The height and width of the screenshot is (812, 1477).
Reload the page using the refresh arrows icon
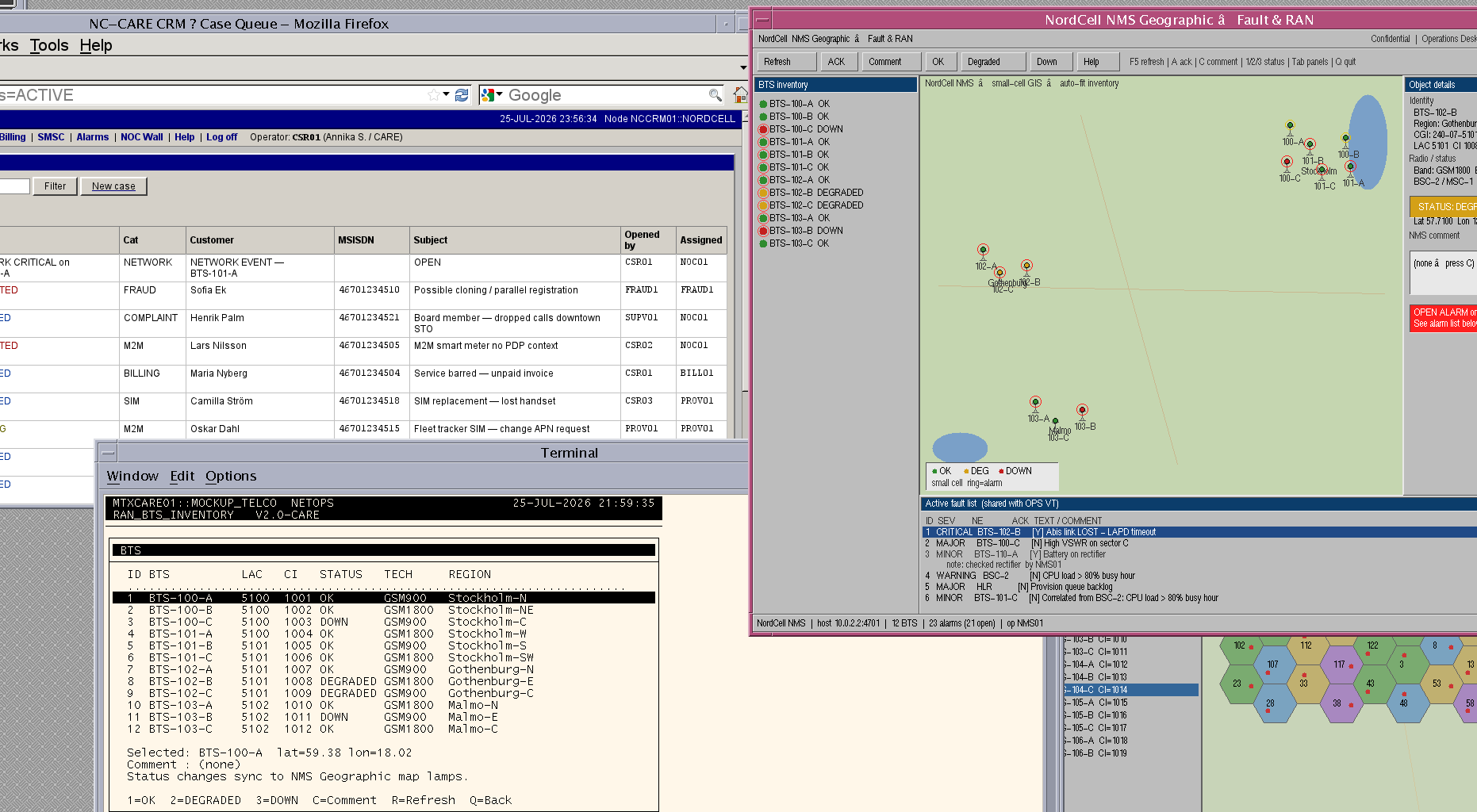(462, 95)
